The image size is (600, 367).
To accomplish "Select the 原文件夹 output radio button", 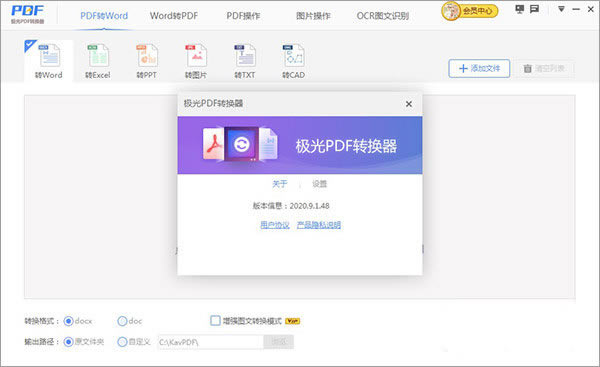I will coord(68,342).
